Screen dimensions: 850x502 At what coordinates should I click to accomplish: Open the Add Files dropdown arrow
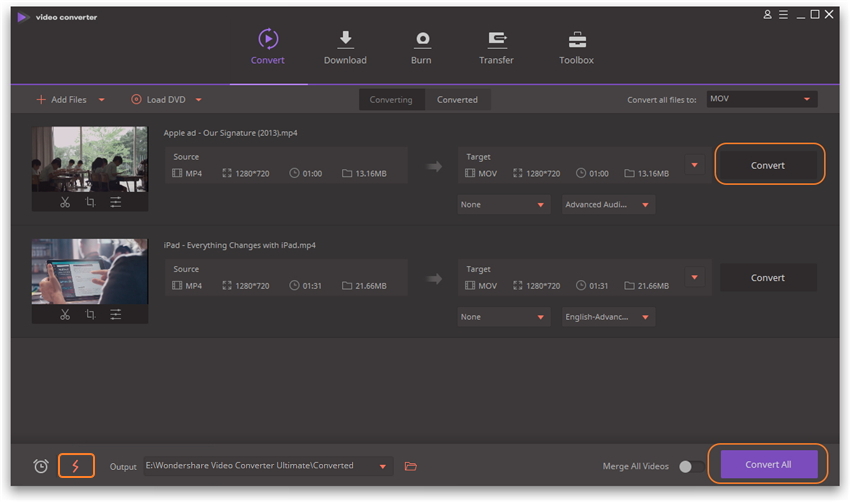(x=102, y=100)
